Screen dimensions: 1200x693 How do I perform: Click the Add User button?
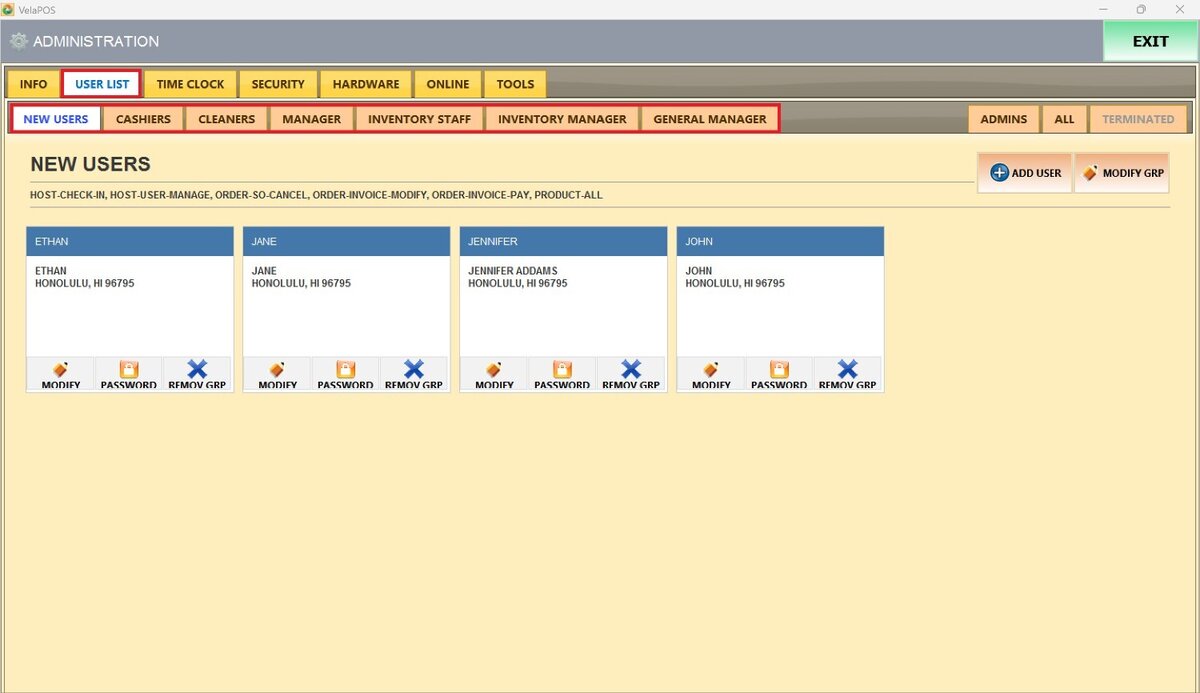(x=1025, y=173)
